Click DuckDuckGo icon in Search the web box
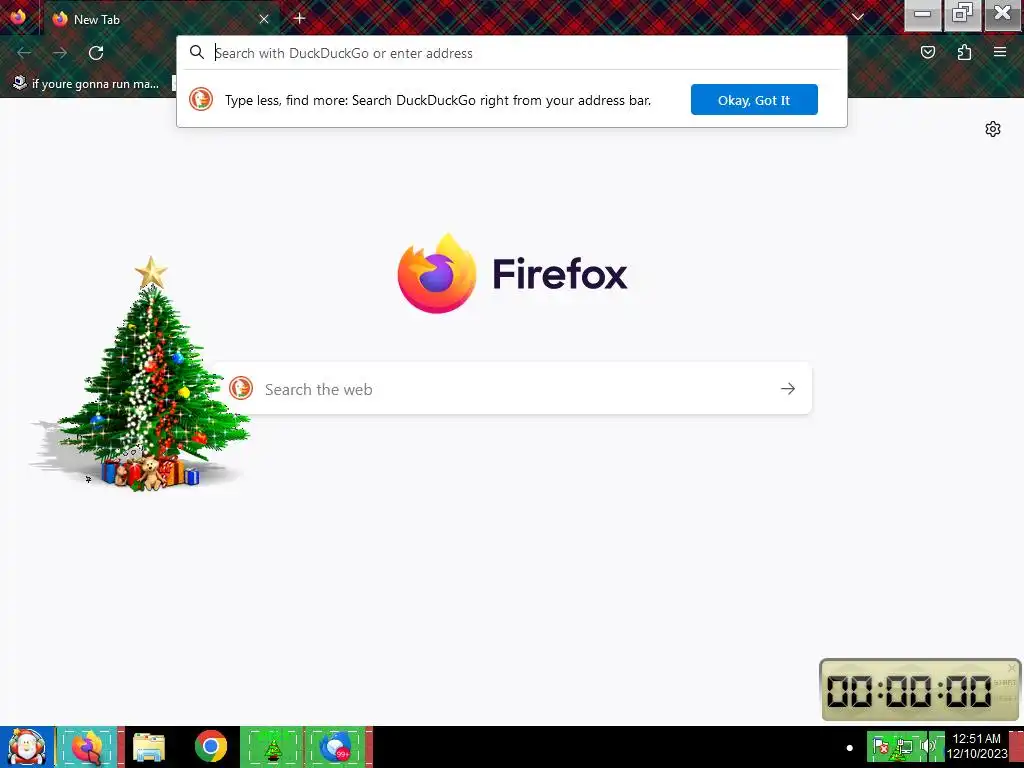Screen dimensions: 1024x768 [x=241, y=388]
